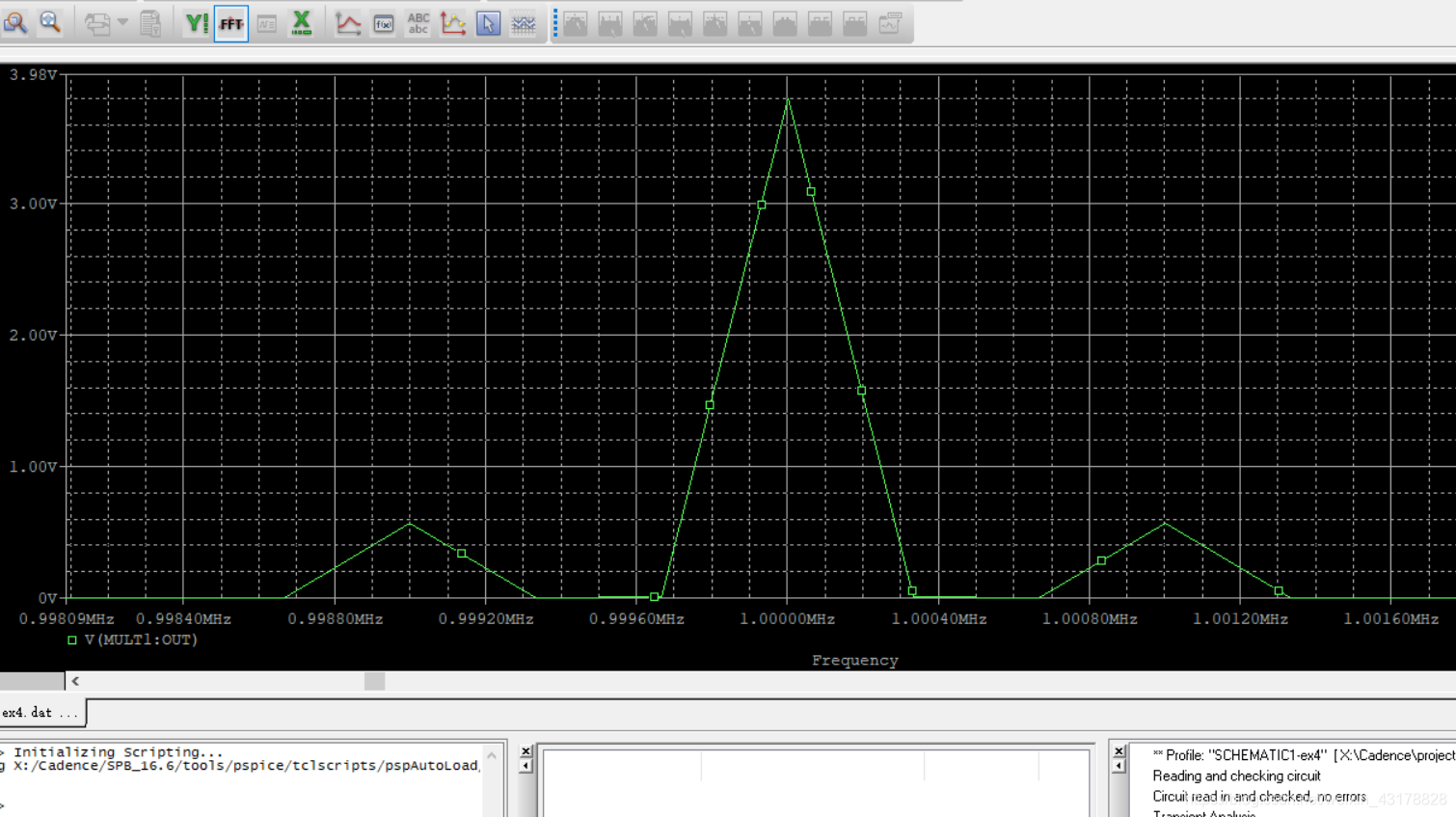
Task: Click the third greyed cursor icon
Action: (645, 23)
